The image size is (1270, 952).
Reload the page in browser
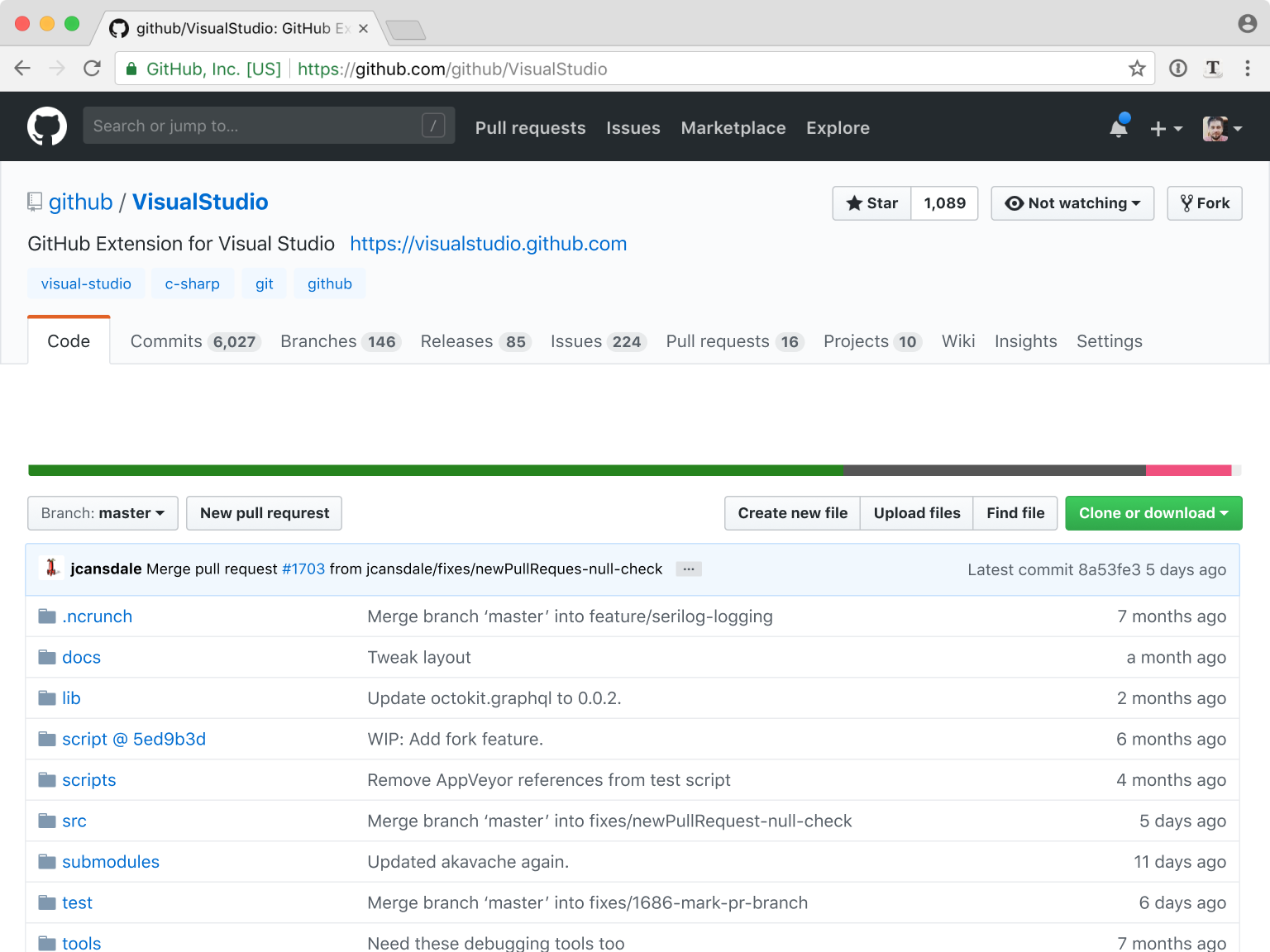[x=92, y=69]
